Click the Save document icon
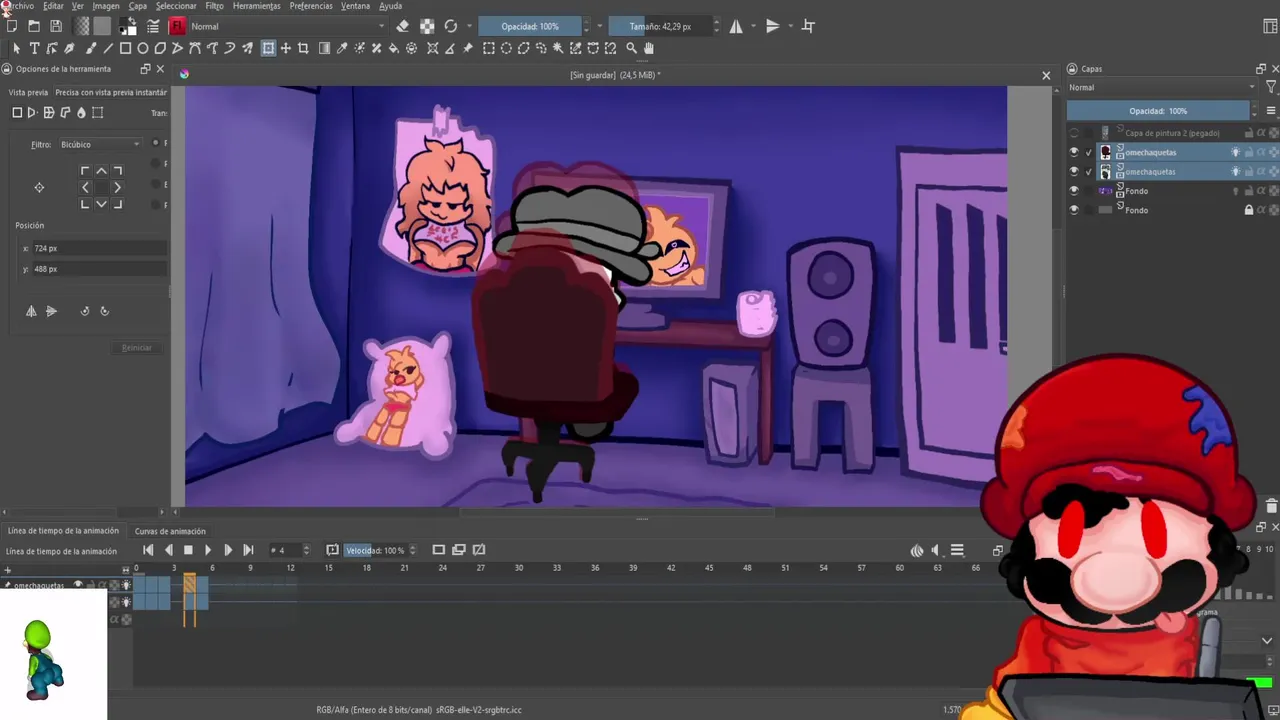Screen dimensions: 1280x720 pos(56,26)
